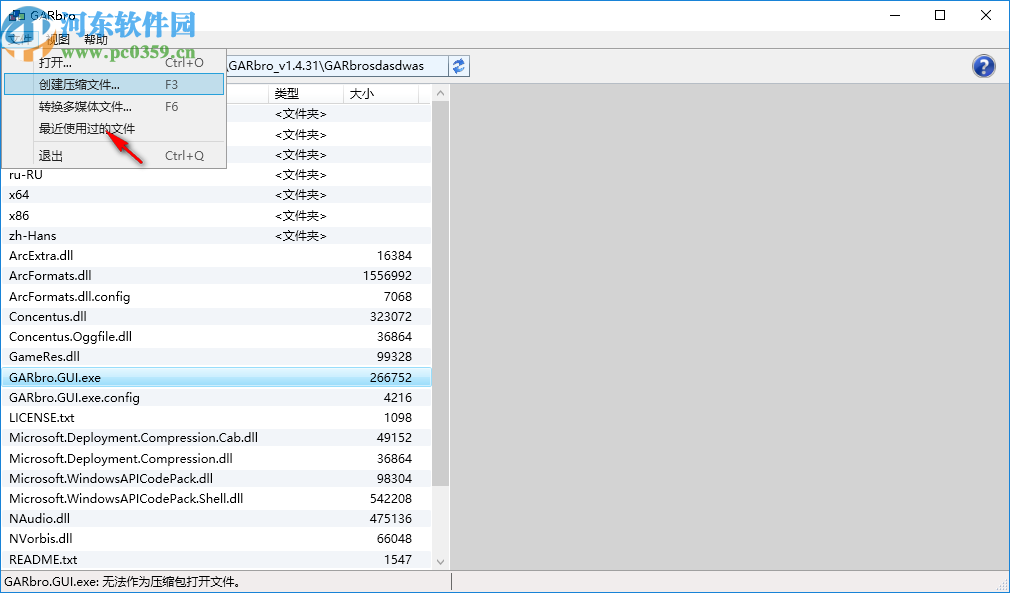
Task: Select the ru-RU folder row
Action: point(216,174)
